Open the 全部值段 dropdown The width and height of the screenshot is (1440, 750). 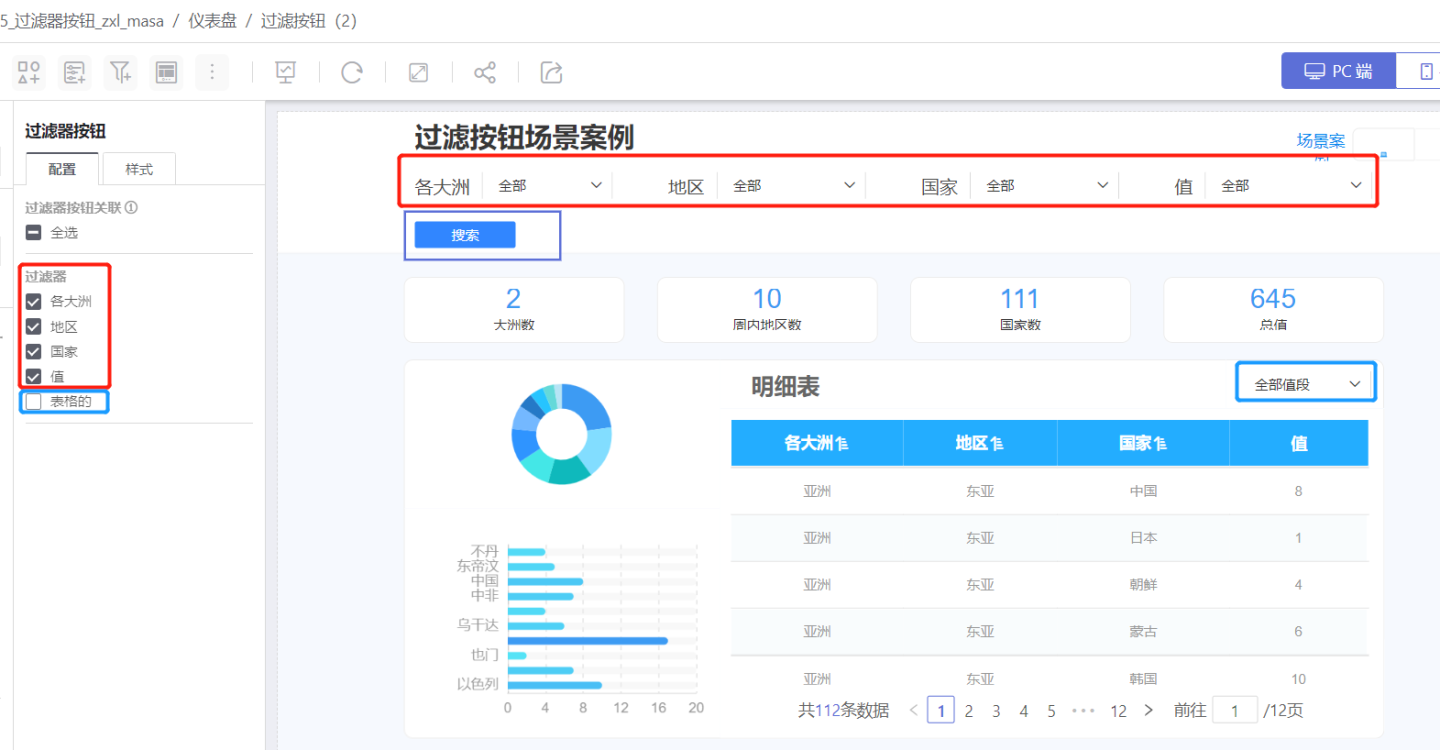pos(1306,384)
